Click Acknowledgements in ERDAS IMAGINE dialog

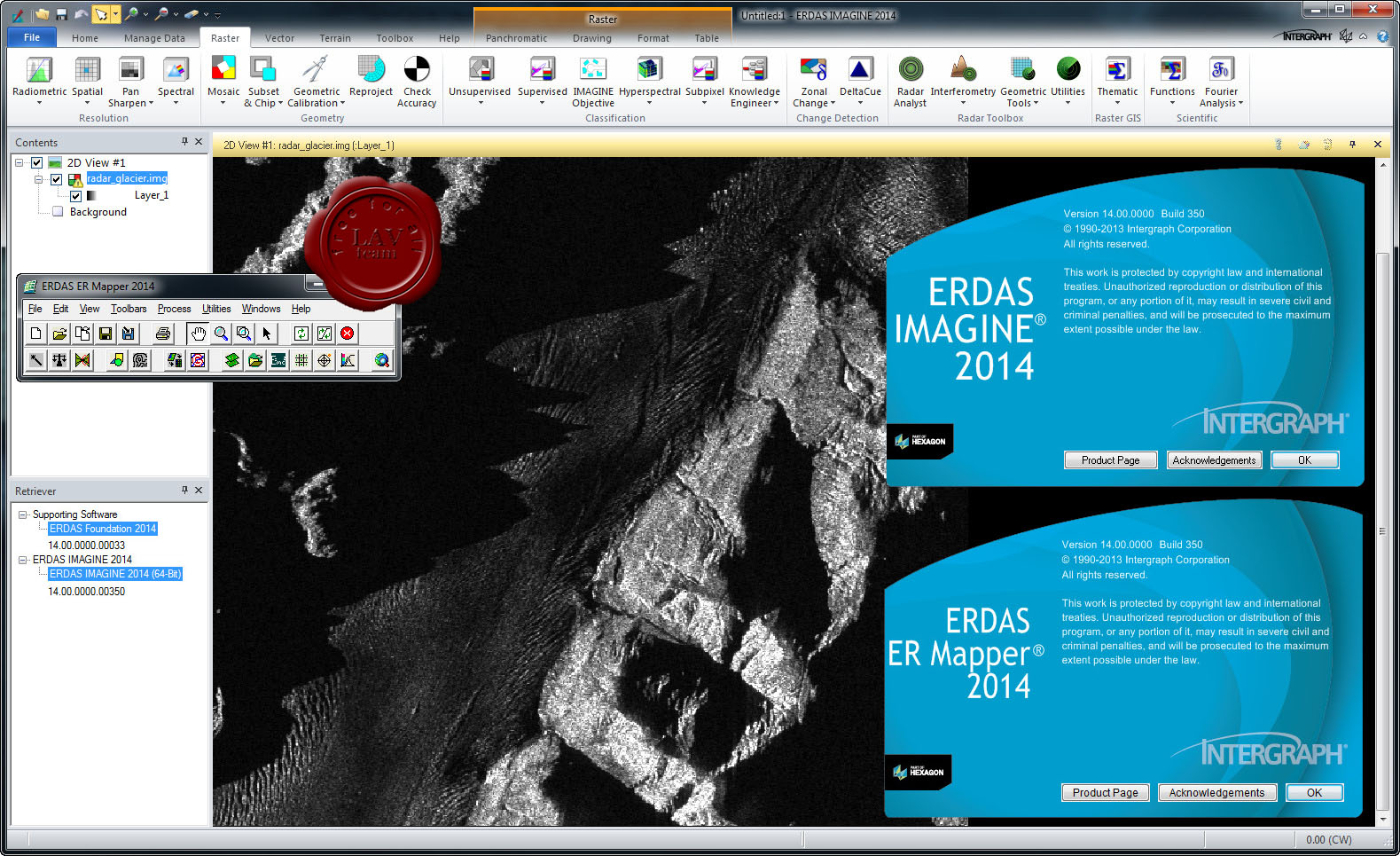[x=1214, y=459]
